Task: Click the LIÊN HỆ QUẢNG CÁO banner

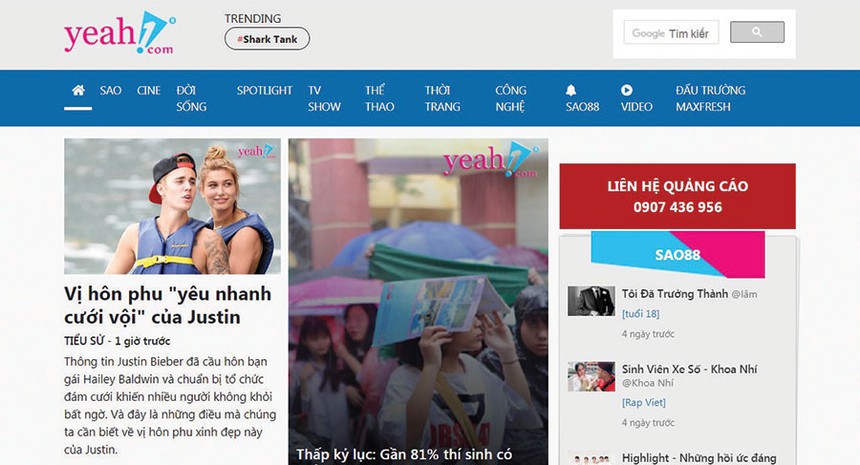Action: (x=677, y=196)
